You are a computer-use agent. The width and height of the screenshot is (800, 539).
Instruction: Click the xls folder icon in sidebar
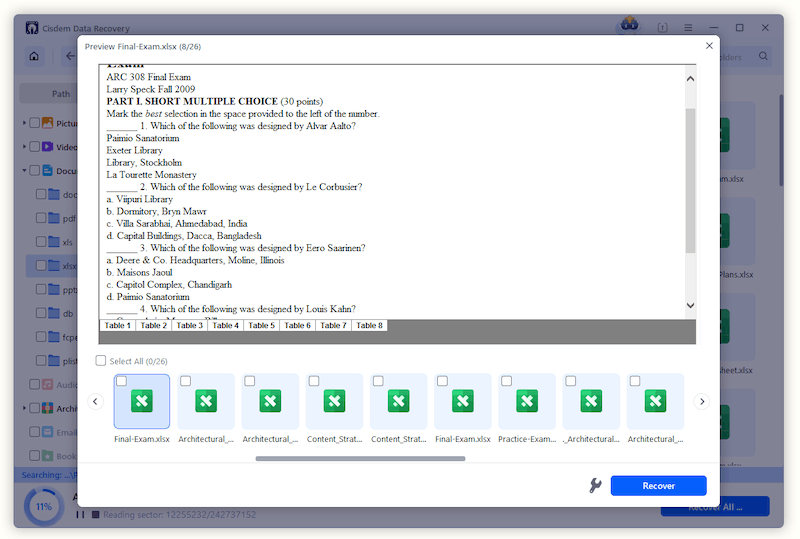54,241
